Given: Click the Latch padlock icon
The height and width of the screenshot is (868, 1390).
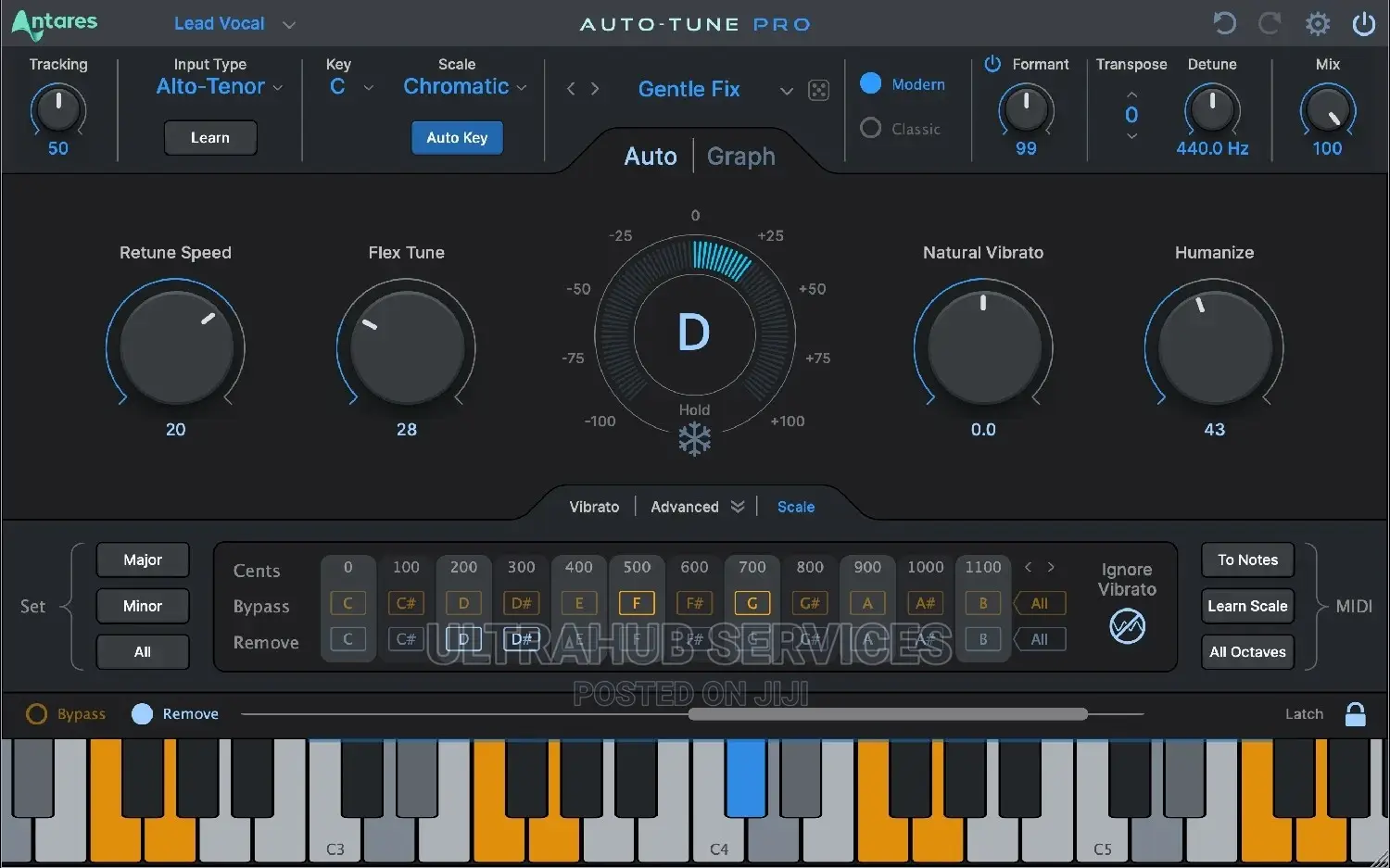Looking at the screenshot, I should [1356, 714].
